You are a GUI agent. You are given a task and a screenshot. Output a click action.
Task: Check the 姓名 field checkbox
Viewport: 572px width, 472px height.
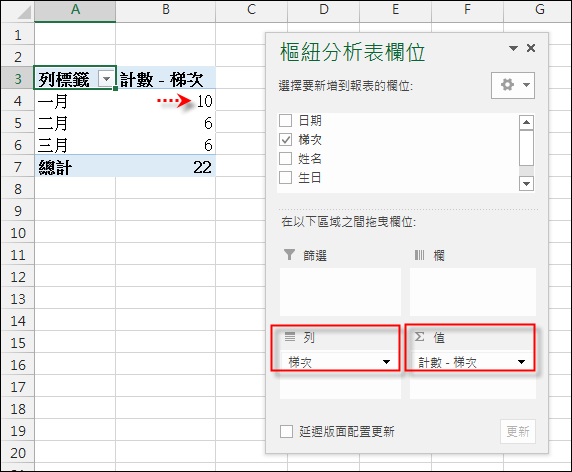tap(285, 158)
